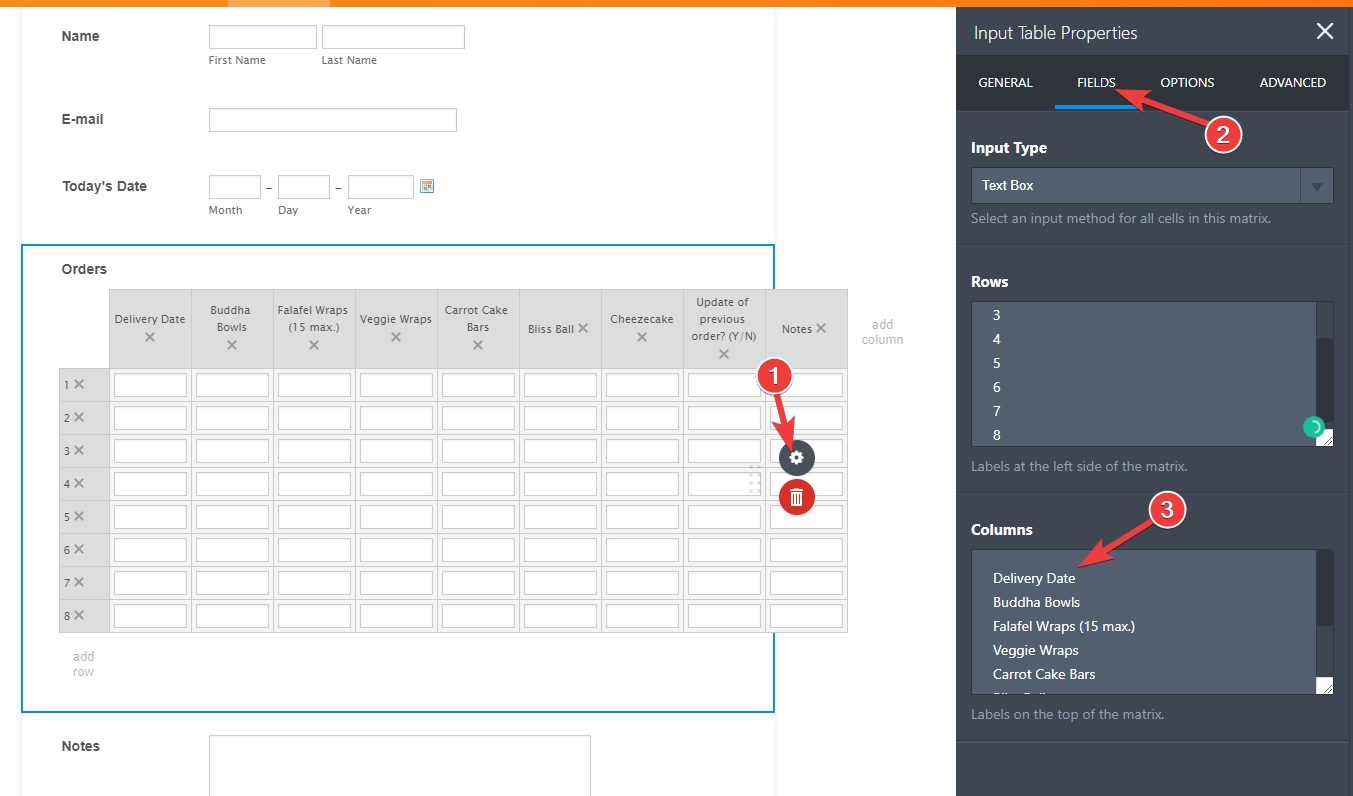Click the add column link
The image size is (1353, 796).
click(882, 331)
